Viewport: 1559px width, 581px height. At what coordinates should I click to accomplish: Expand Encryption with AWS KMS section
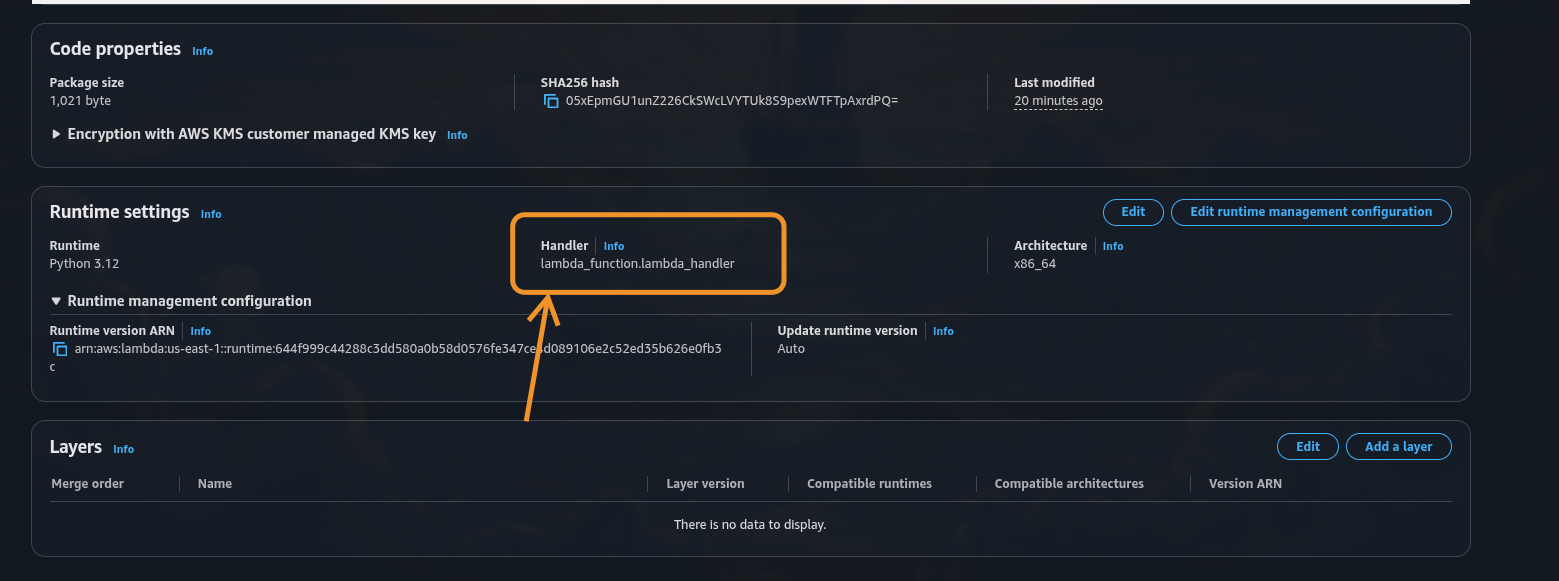(x=57, y=134)
